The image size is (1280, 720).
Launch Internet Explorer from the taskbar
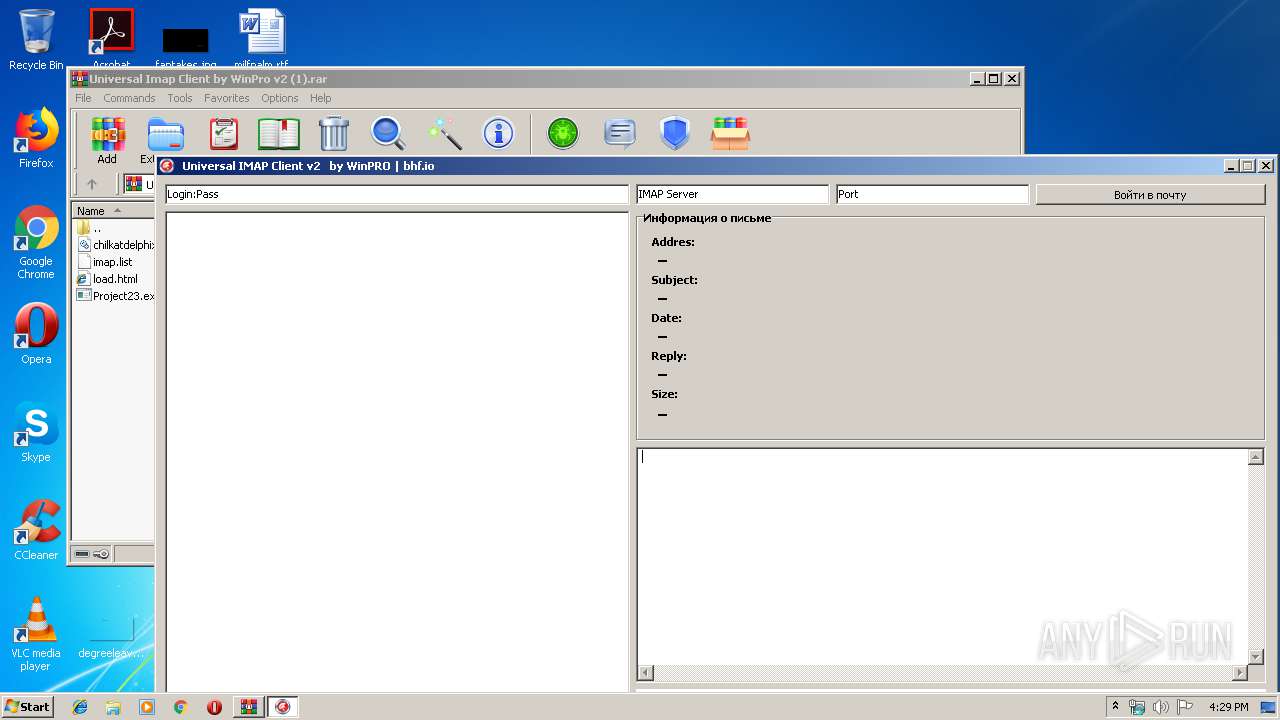click(80, 707)
